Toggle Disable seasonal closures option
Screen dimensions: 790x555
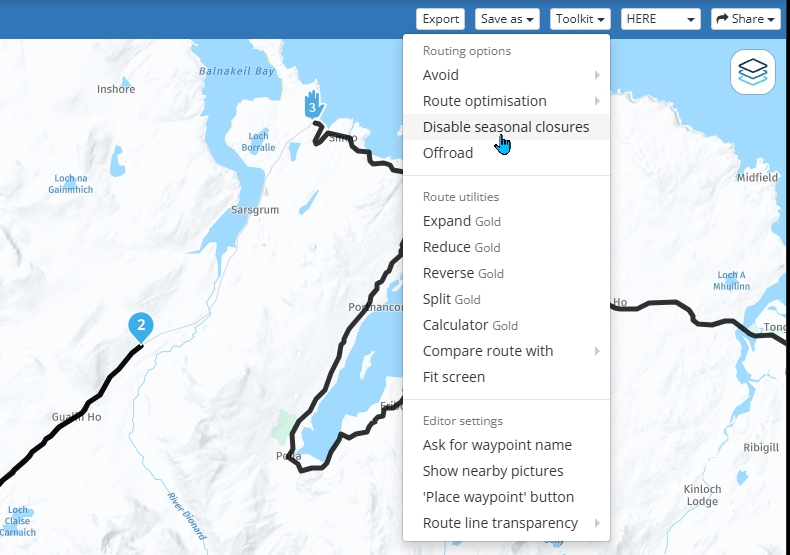[505, 127]
